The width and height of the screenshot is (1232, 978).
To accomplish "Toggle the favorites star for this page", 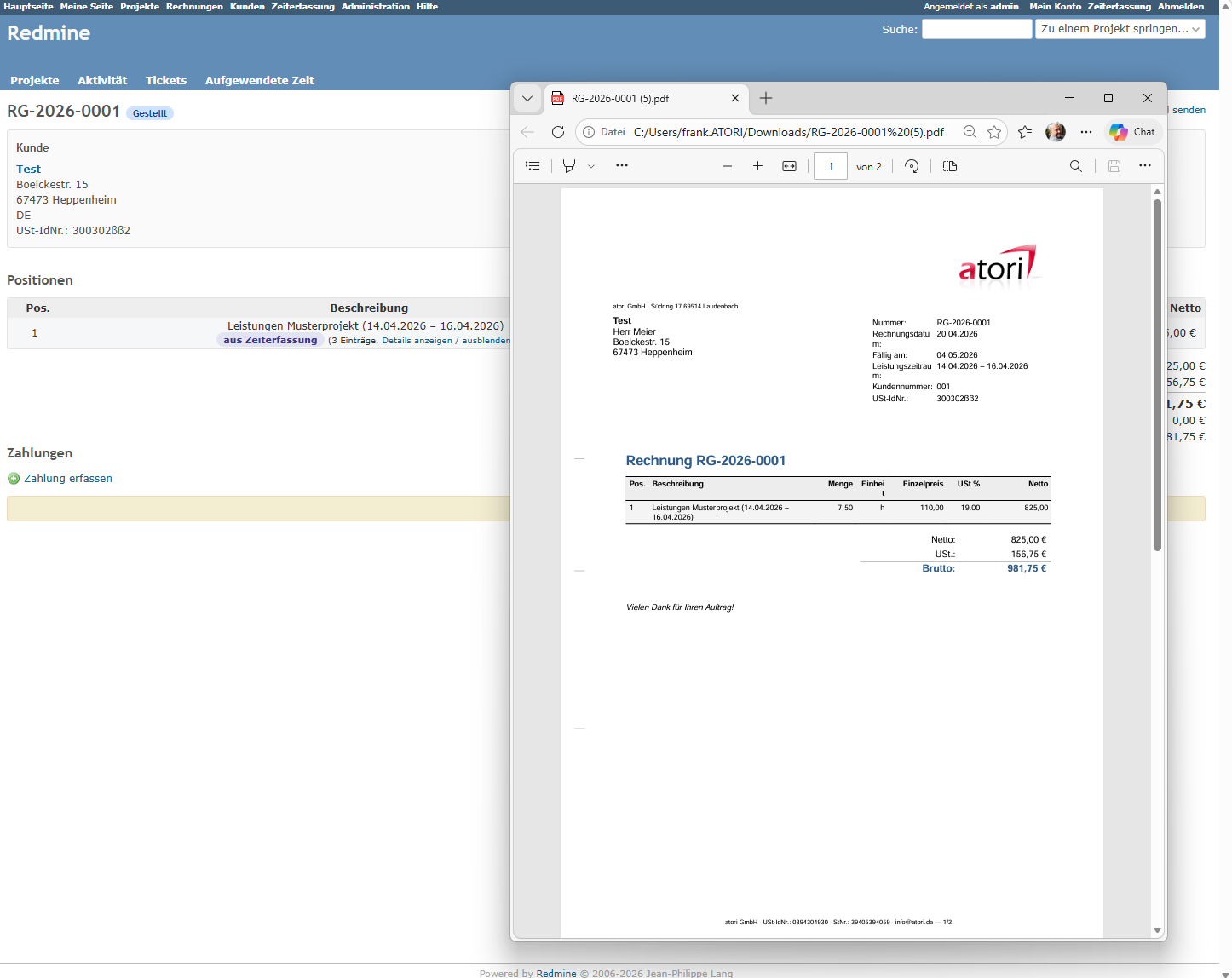I will pyautogui.click(x=994, y=132).
